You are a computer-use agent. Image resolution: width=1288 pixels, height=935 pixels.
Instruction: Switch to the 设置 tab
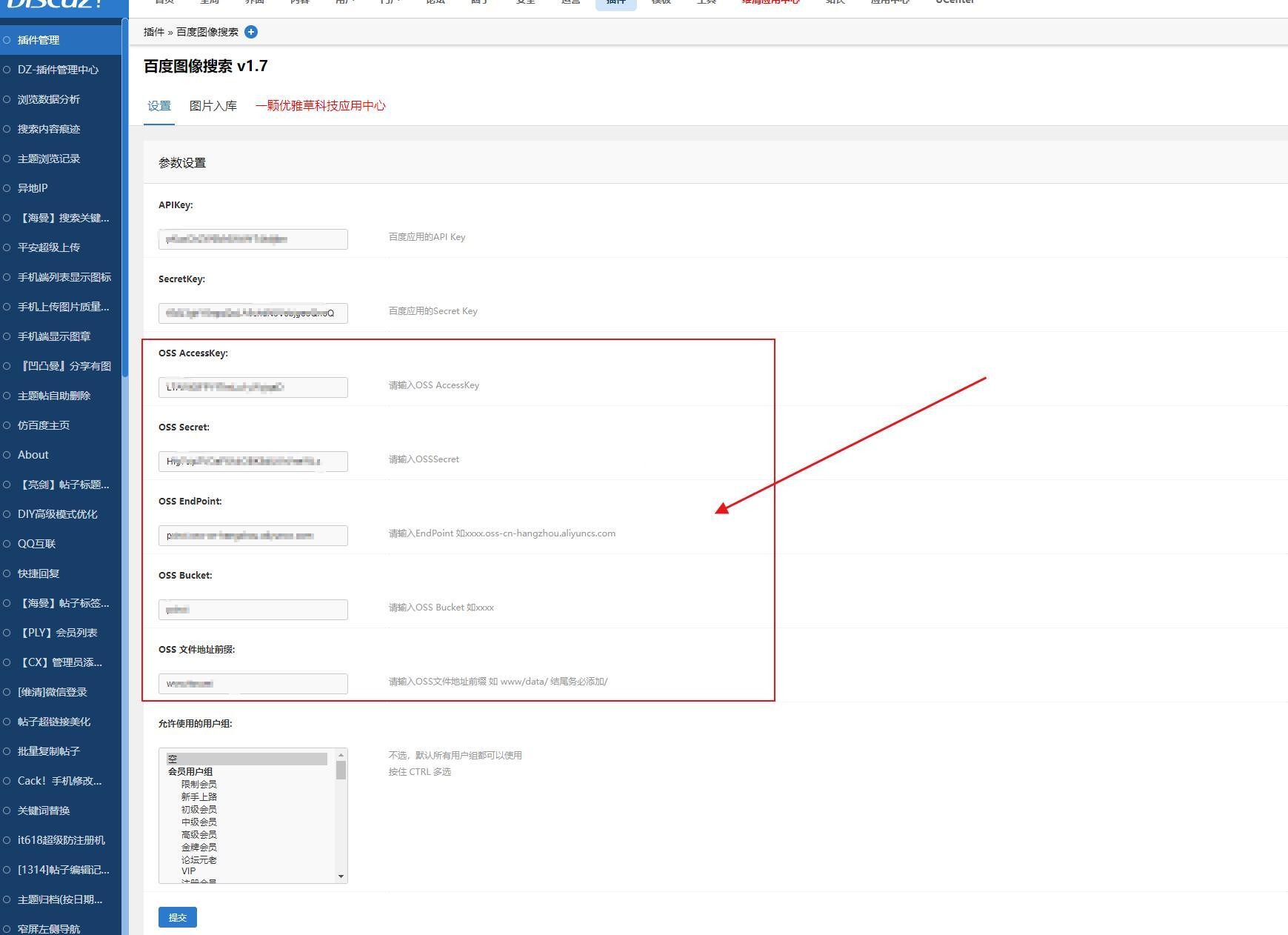(159, 106)
